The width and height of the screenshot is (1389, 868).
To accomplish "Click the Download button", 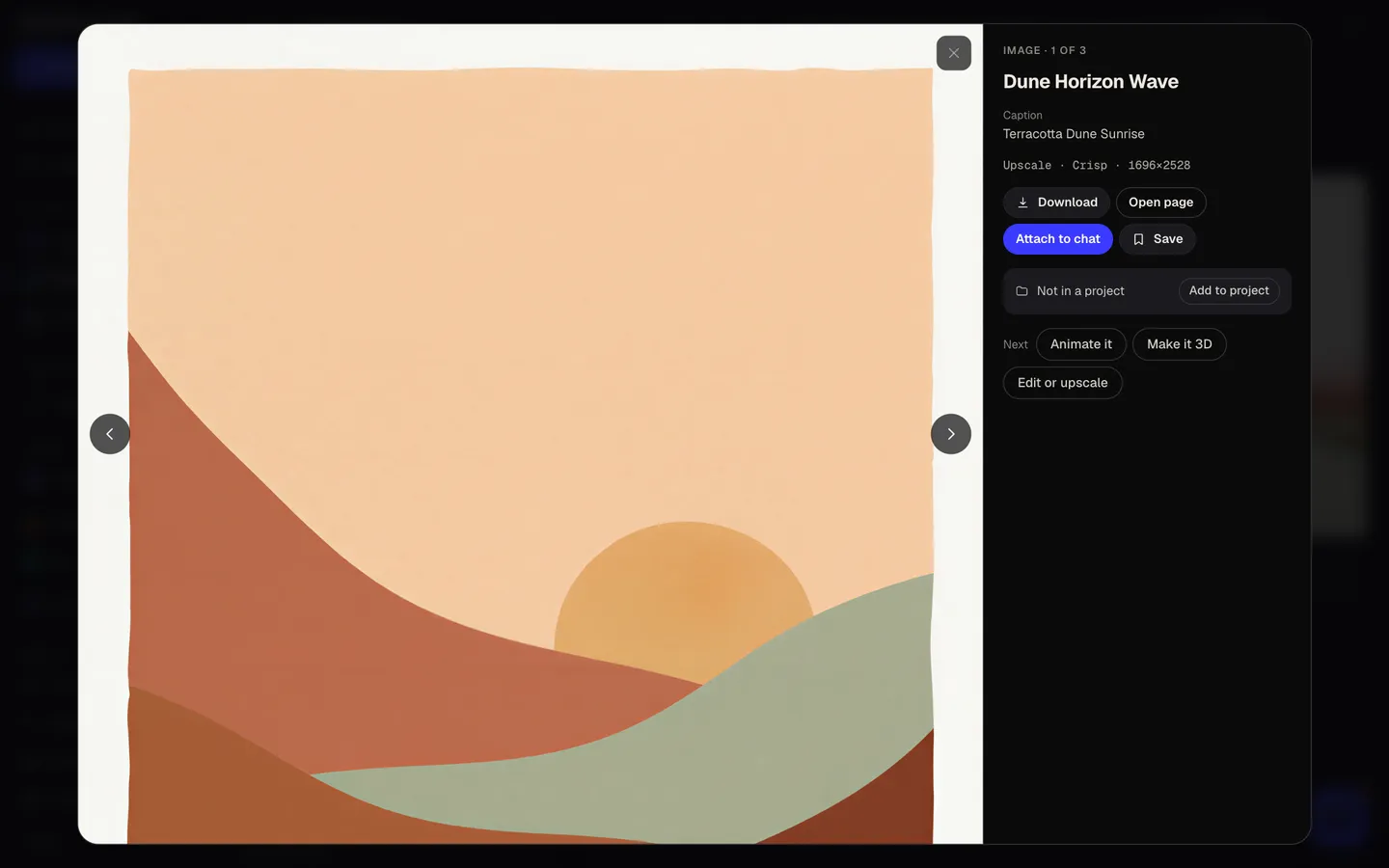I will pyautogui.click(x=1056, y=203).
